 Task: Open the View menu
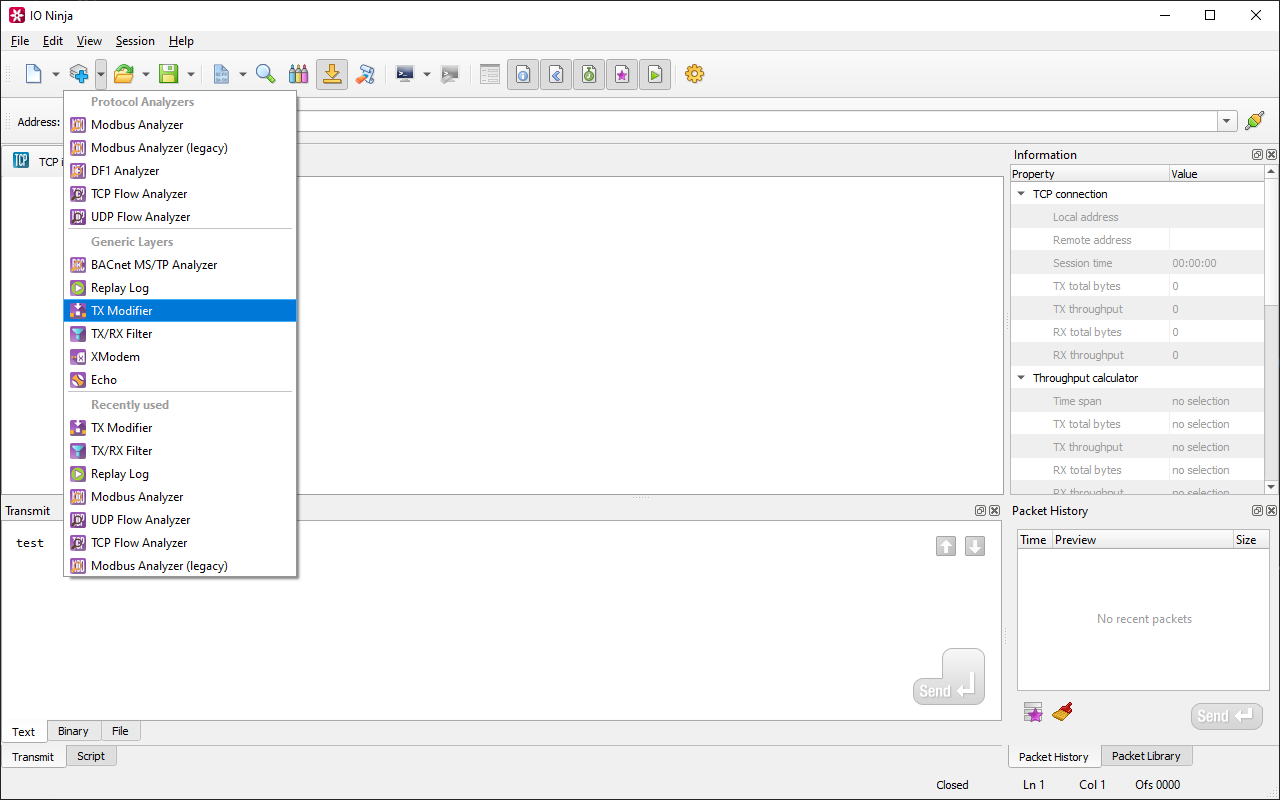click(x=89, y=41)
